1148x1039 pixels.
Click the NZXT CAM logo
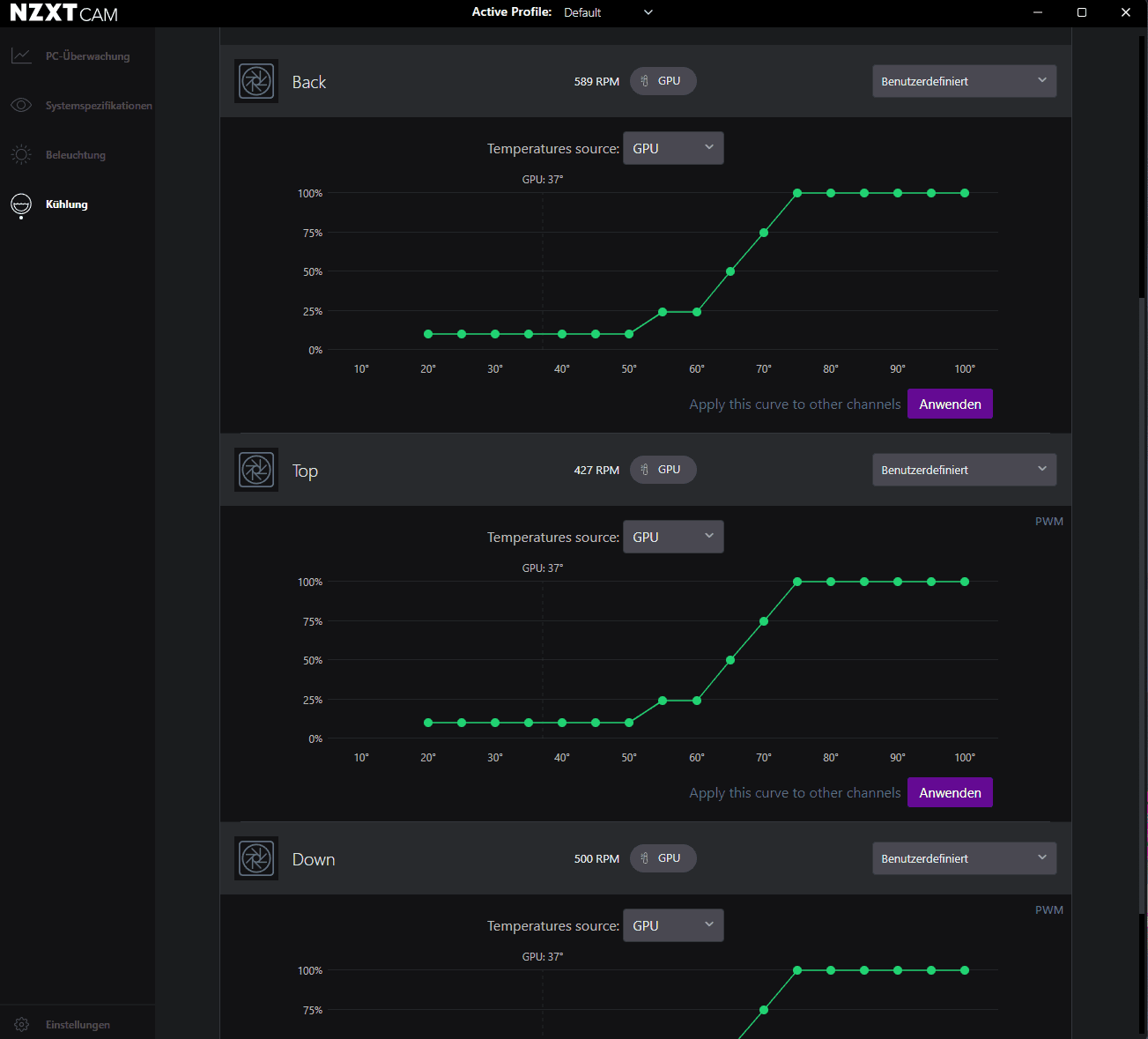click(63, 13)
